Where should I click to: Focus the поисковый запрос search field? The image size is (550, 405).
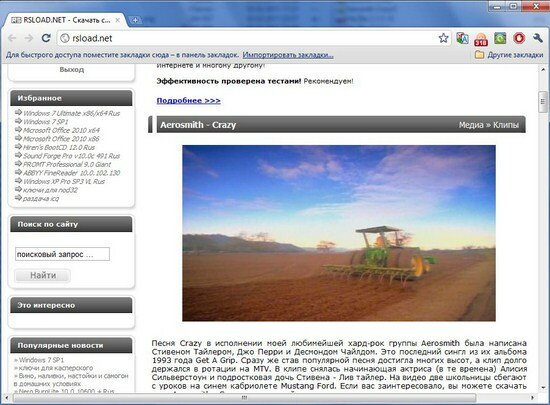tap(62, 254)
